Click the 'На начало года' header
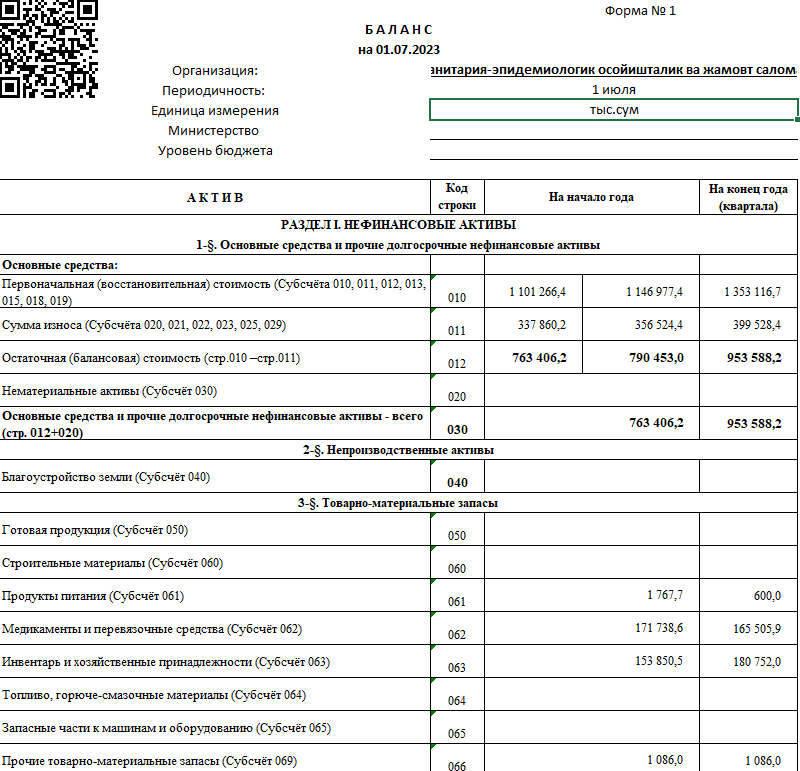 click(x=591, y=197)
